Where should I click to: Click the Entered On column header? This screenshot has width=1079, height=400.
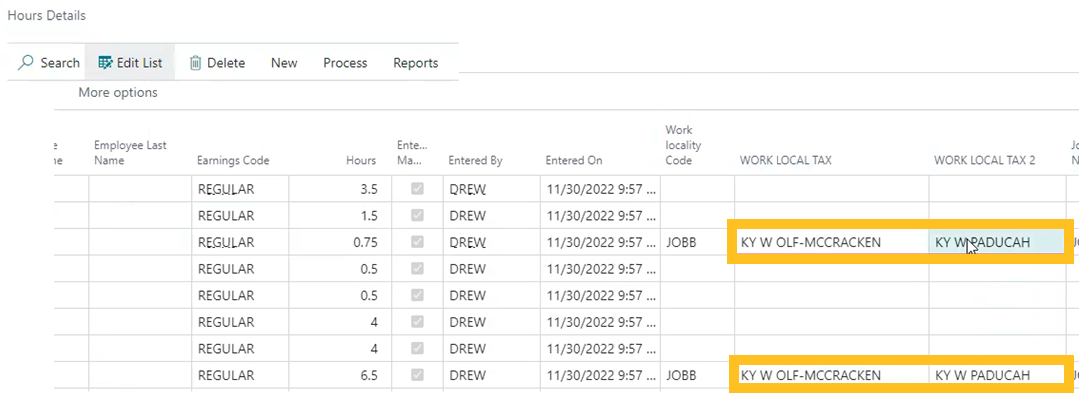[573, 161]
